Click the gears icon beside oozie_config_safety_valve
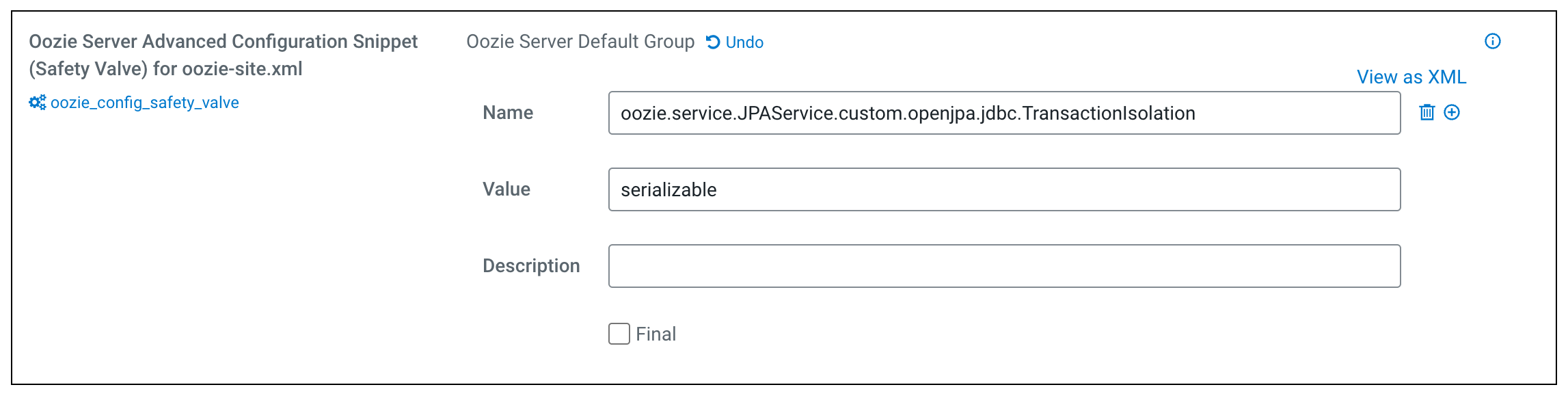The image size is (1568, 398). pos(37,103)
